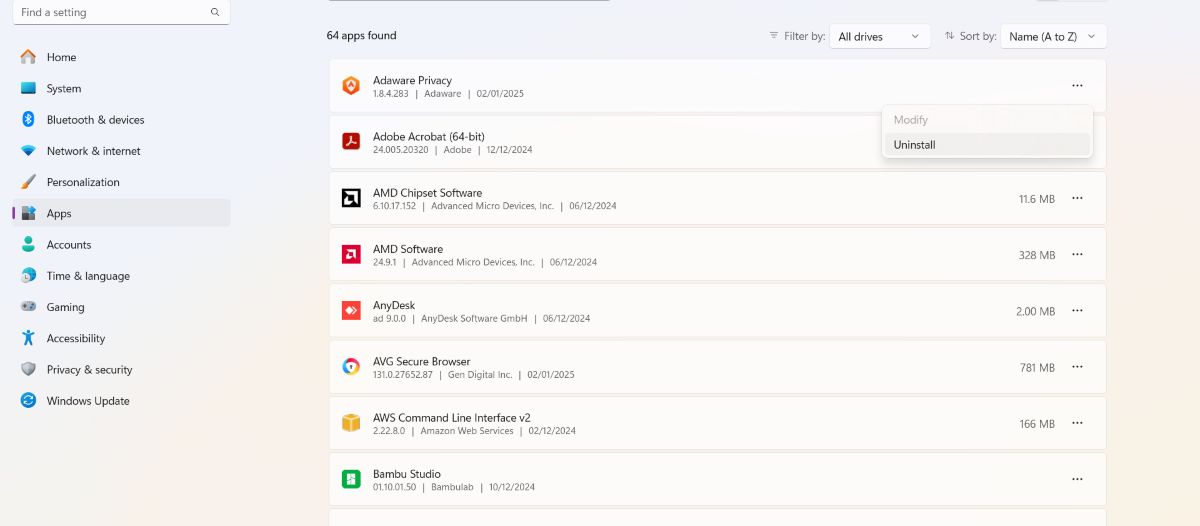The image size is (1200, 526).
Task: Open the Personalization brush icon
Action: point(28,182)
